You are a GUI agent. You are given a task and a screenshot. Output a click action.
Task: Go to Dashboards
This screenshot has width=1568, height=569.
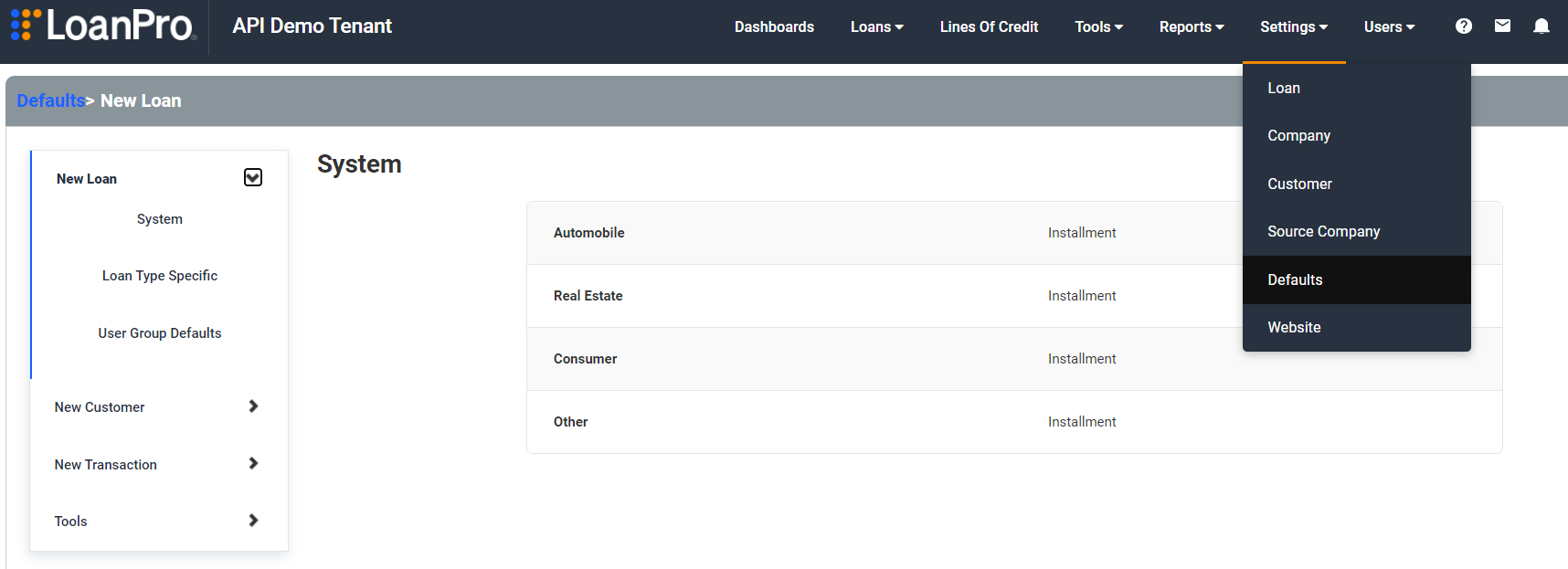tap(774, 26)
